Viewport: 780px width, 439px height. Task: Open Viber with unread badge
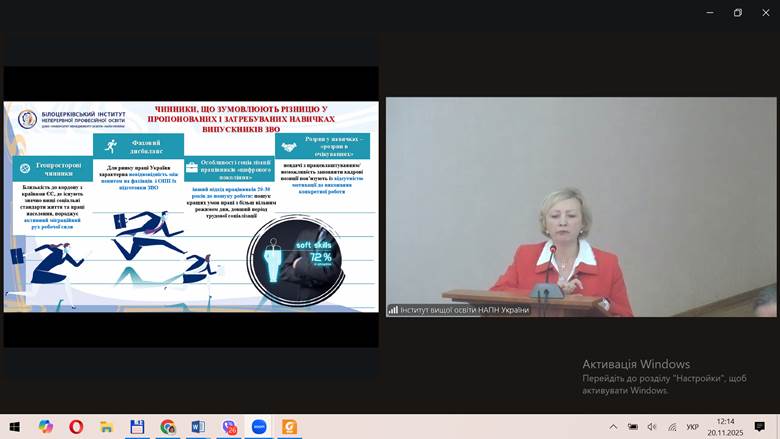pos(229,426)
